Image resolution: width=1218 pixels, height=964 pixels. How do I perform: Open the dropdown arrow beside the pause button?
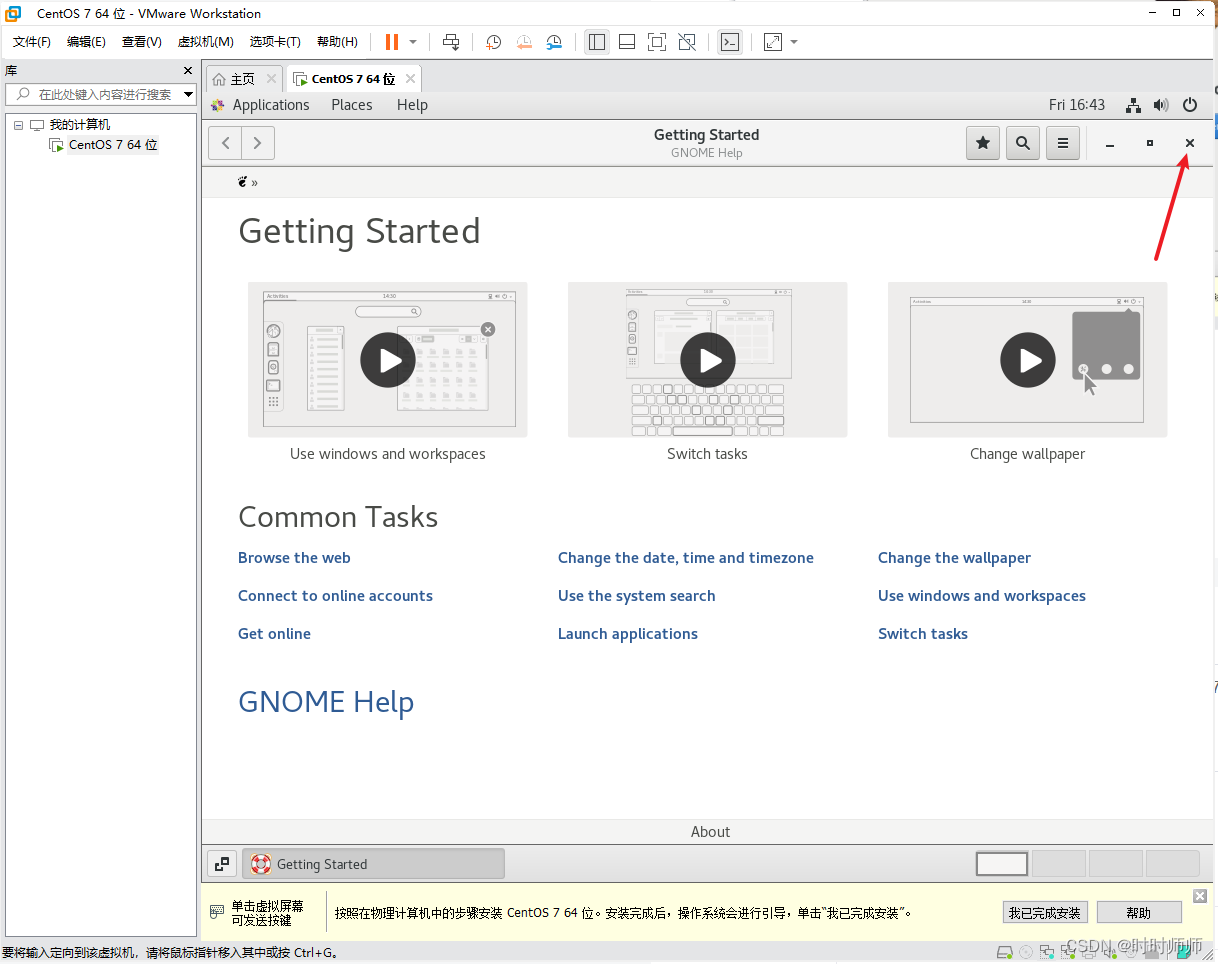coord(413,42)
